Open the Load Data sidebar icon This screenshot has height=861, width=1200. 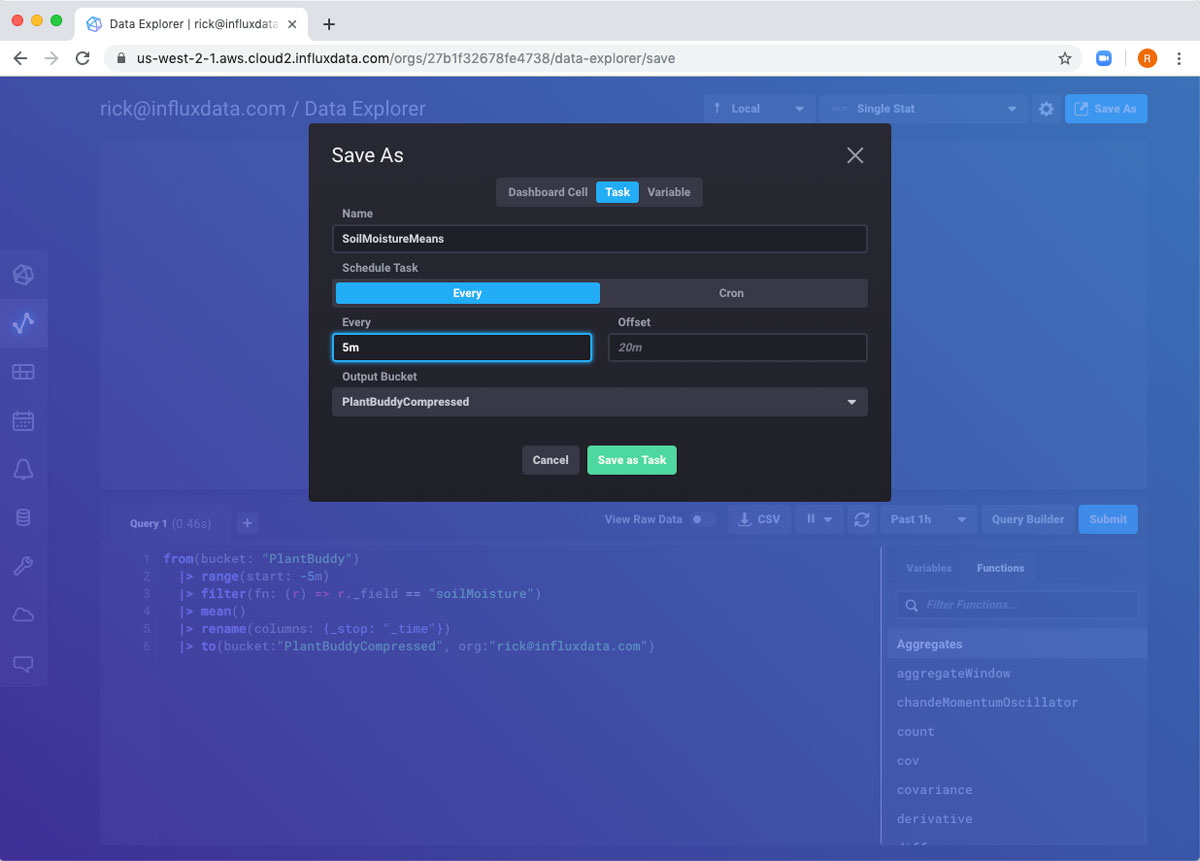point(23,518)
